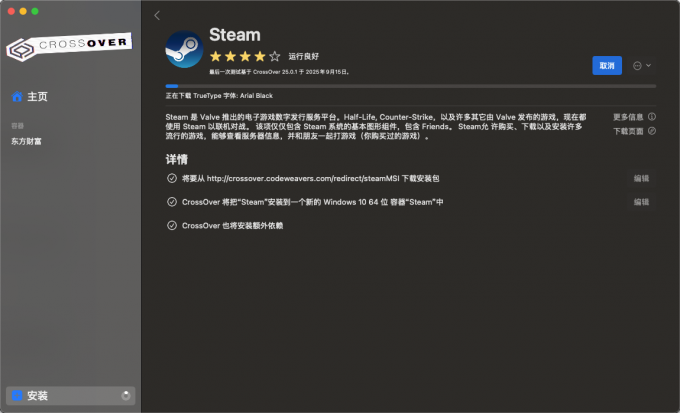Click the last-tested CrossOver 25.0.1 text

pos(280,72)
